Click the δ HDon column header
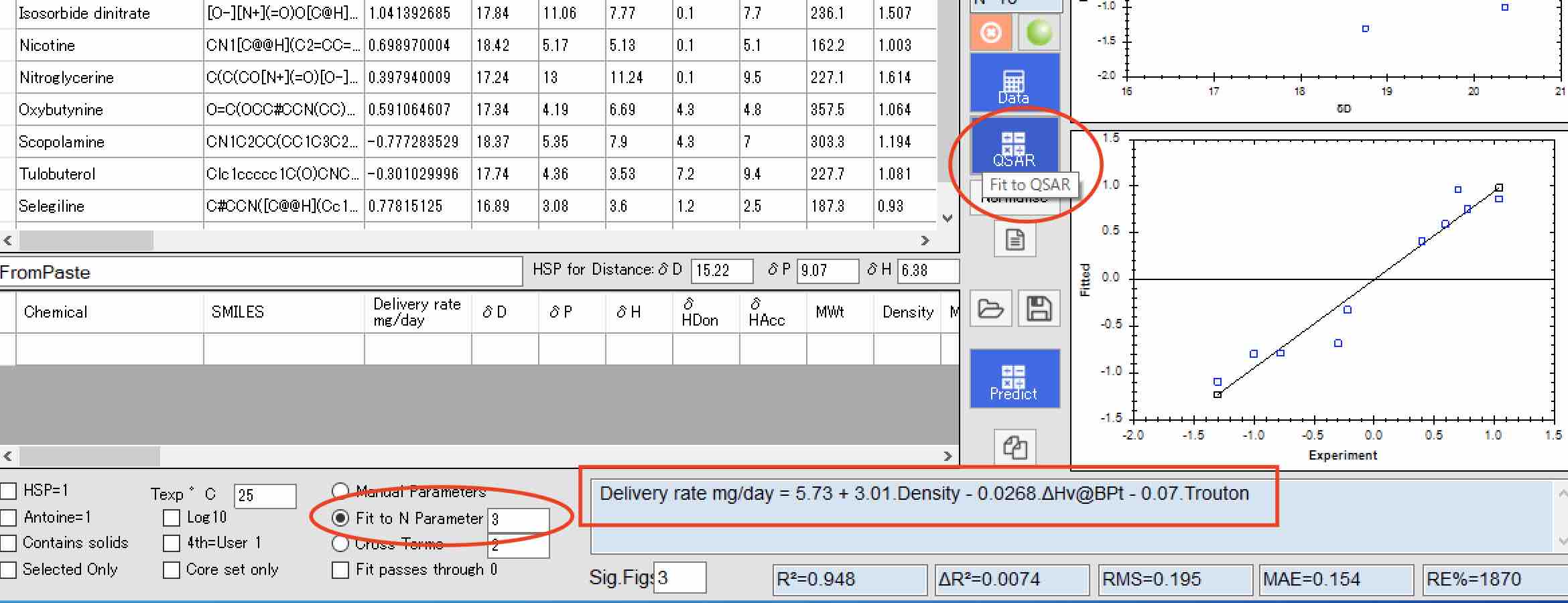Viewport: 1568px width, 603px height. [x=706, y=312]
